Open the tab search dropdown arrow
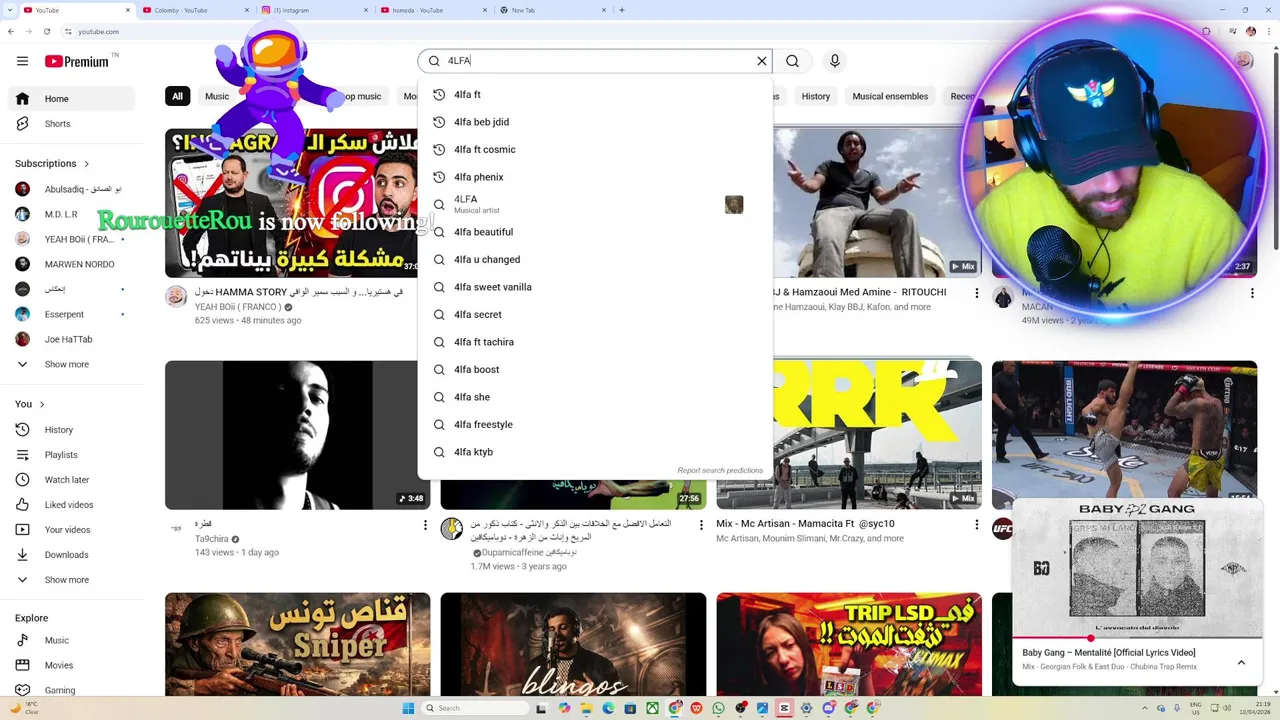 10,10
